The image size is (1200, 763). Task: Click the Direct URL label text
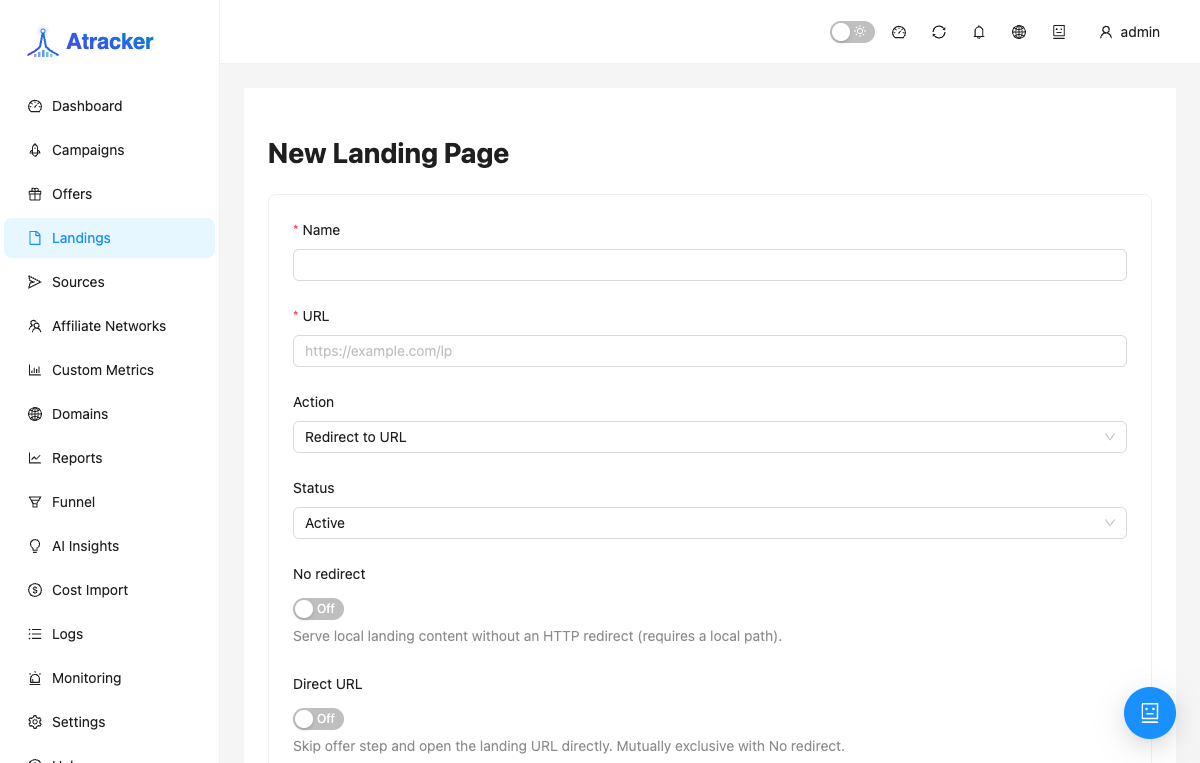point(328,684)
